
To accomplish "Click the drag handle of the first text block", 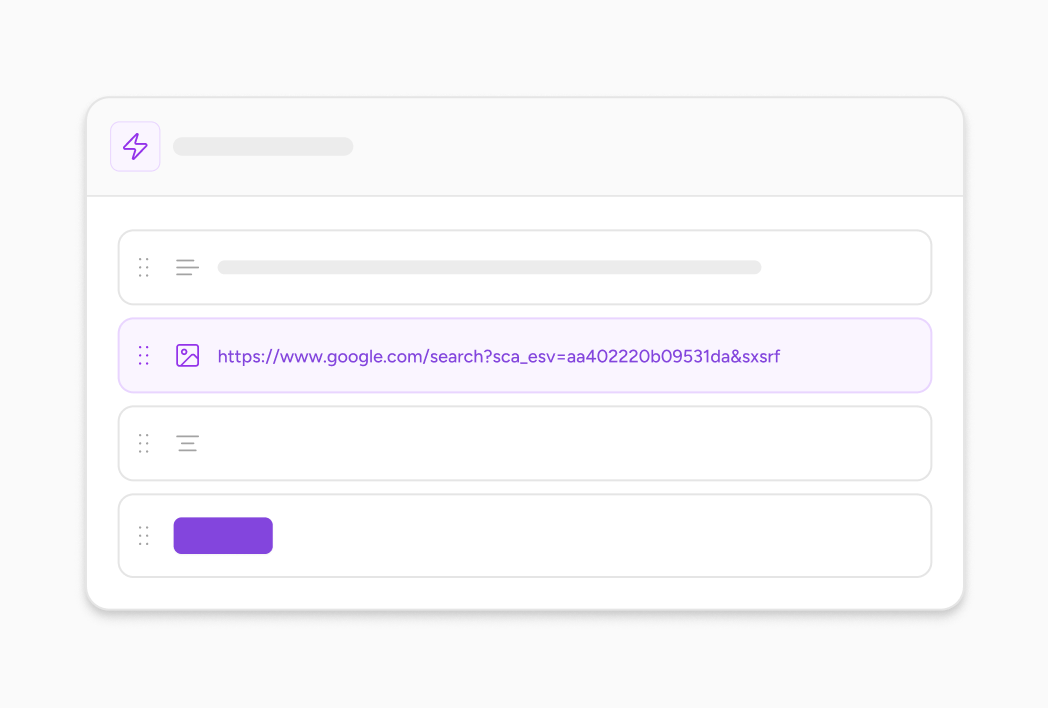I will pyautogui.click(x=143, y=267).
